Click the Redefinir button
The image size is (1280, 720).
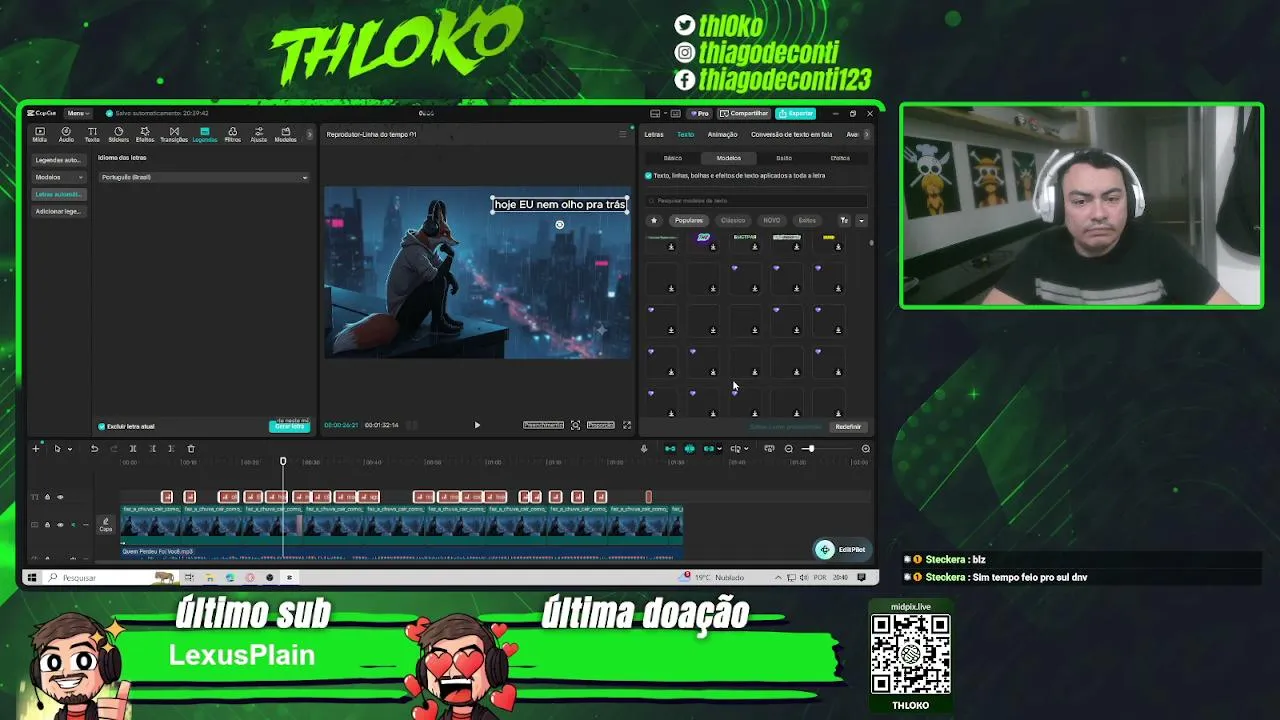coord(848,427)
